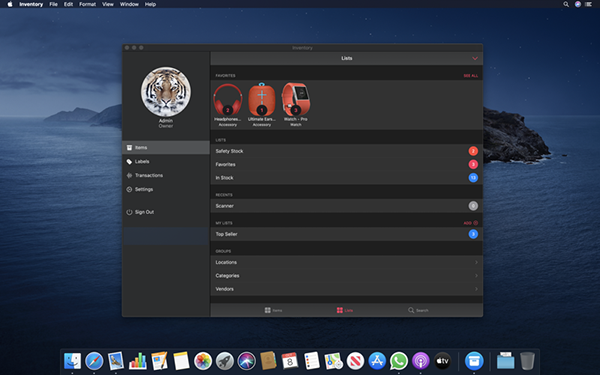Viewport: 600px width, 375px height.
Task: Open the Window menu
Action: 129,4
